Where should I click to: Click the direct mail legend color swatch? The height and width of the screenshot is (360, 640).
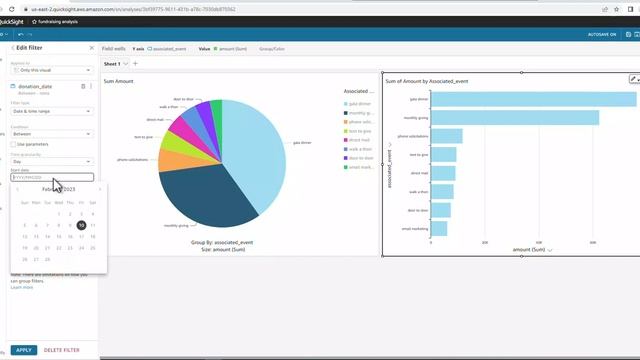pyautogui.click(x=346, y=140)
